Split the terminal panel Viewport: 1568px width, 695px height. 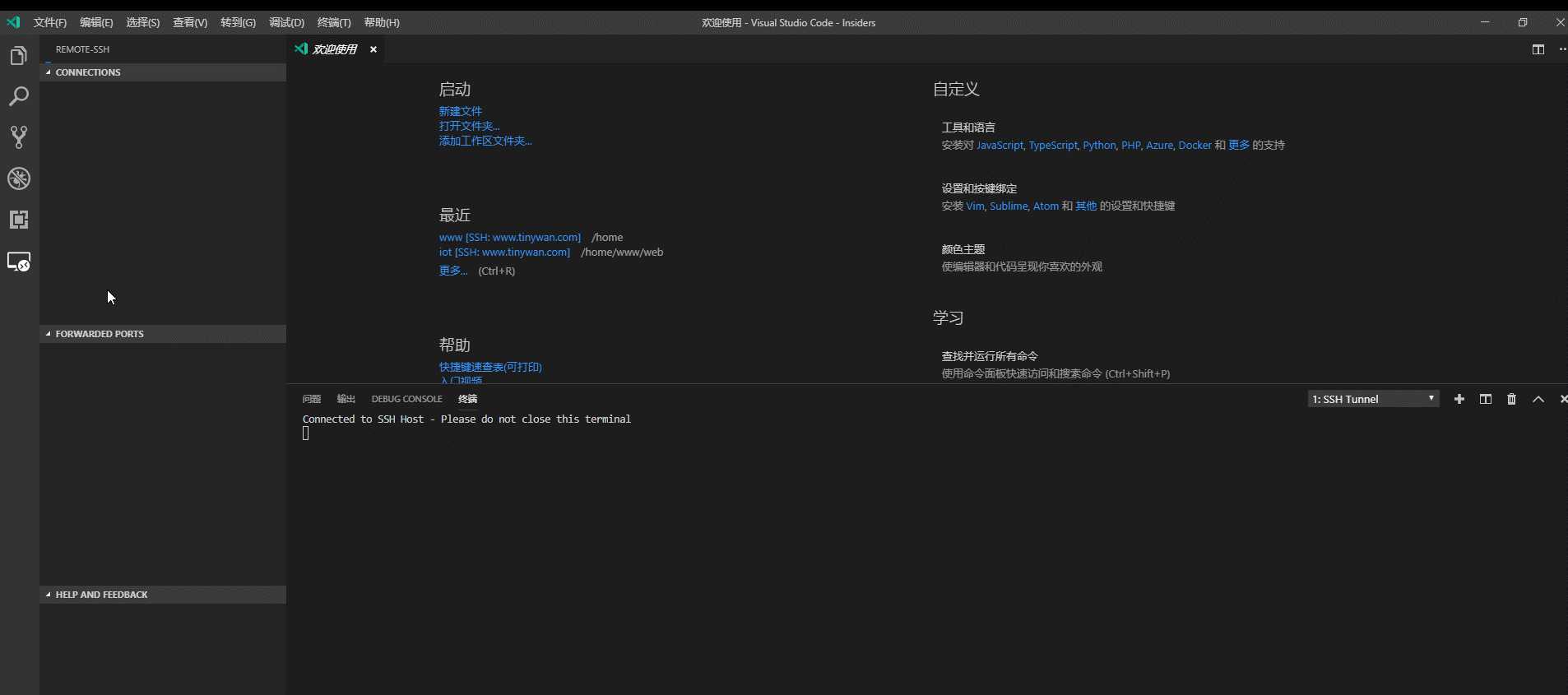[x=1486, y=399]
